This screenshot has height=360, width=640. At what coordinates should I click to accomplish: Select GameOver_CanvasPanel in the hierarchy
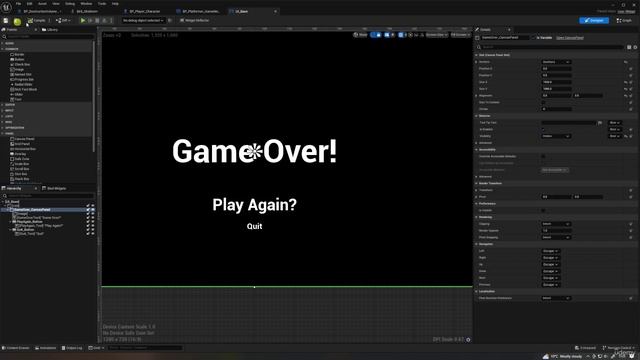[32, 210]
